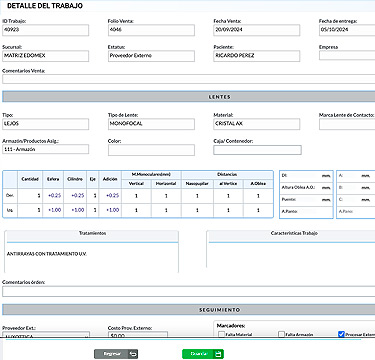Click the ANTIRRAYAS CON TRATAMIENTO U.V. text
This screenshot has width=375, height=360.
(47, 254)
